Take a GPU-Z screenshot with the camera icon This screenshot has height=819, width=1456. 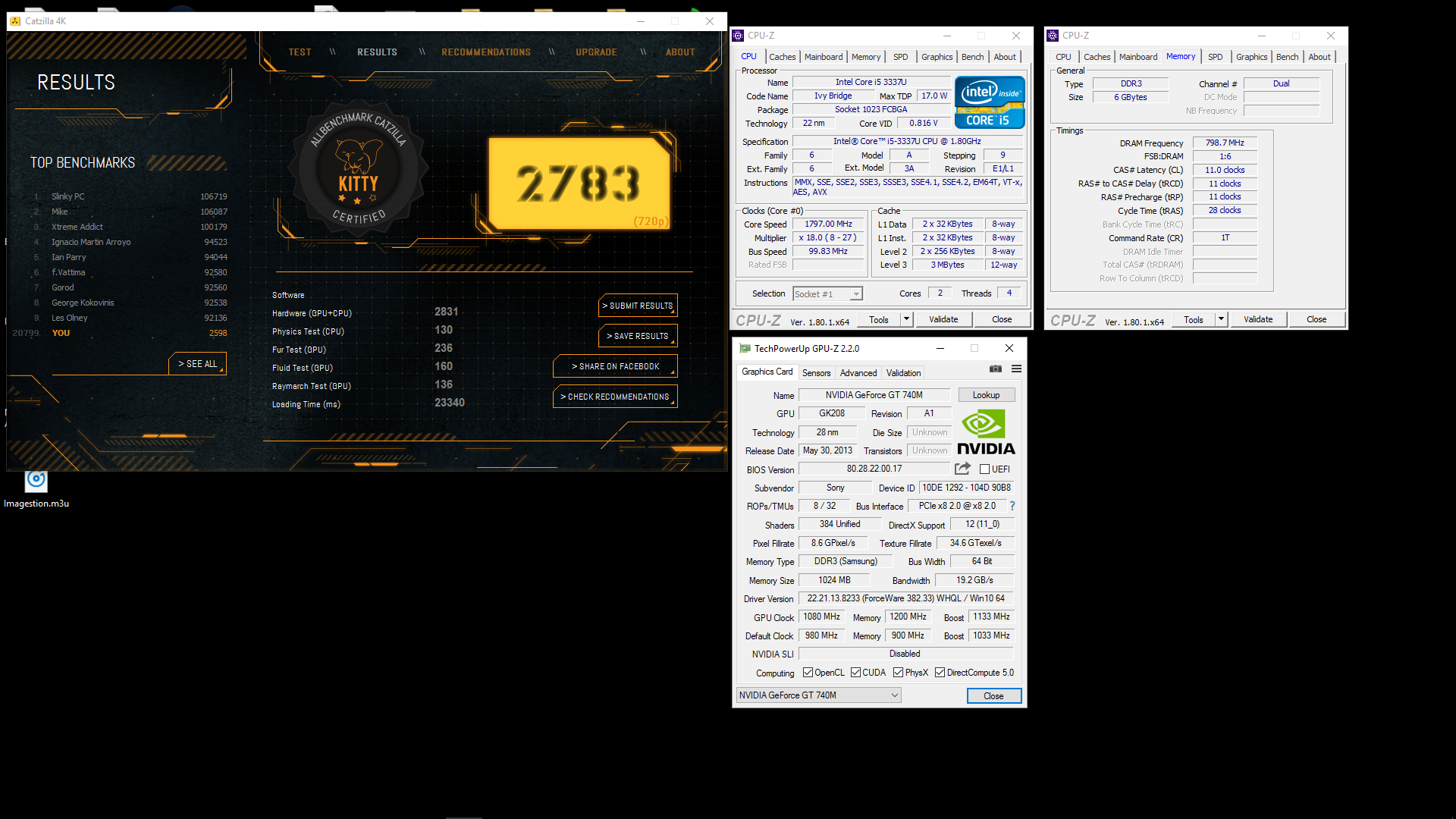click(x=996, y=369)
